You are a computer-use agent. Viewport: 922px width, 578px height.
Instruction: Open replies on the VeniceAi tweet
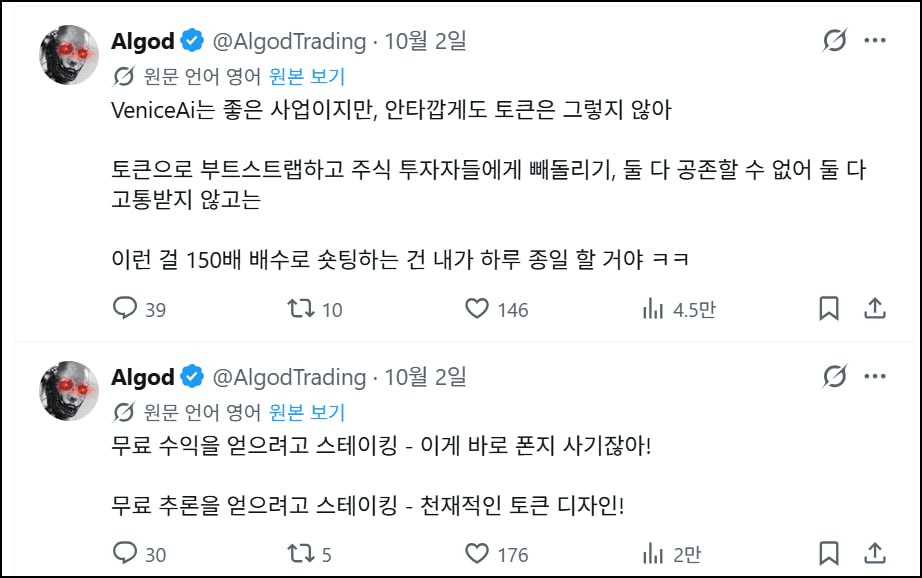pyautogui.click(x=139, y=309)
